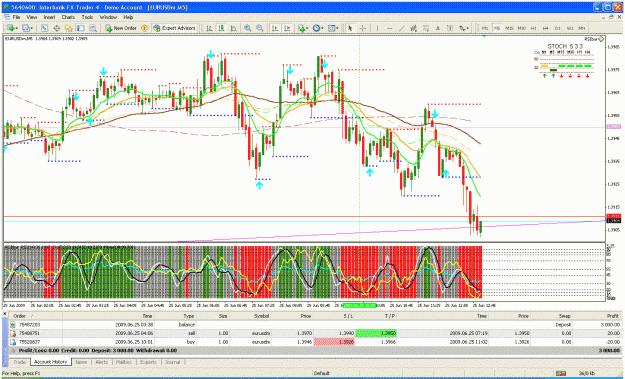Image resolution: width=625 pixels, height=379 pixels.
Task: Switch to the Journal tab
Action: point(173,362)
